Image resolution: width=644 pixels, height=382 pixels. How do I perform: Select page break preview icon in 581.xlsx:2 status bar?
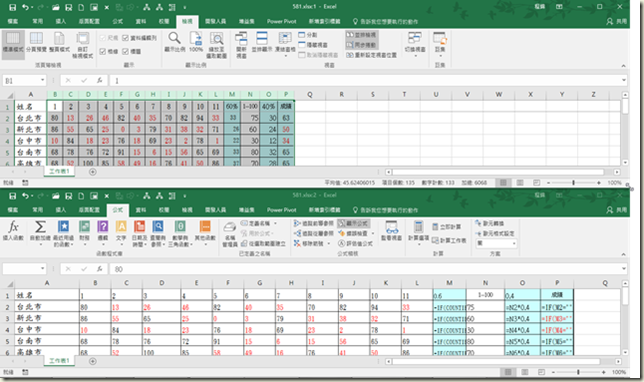click(x=541, y=372)
